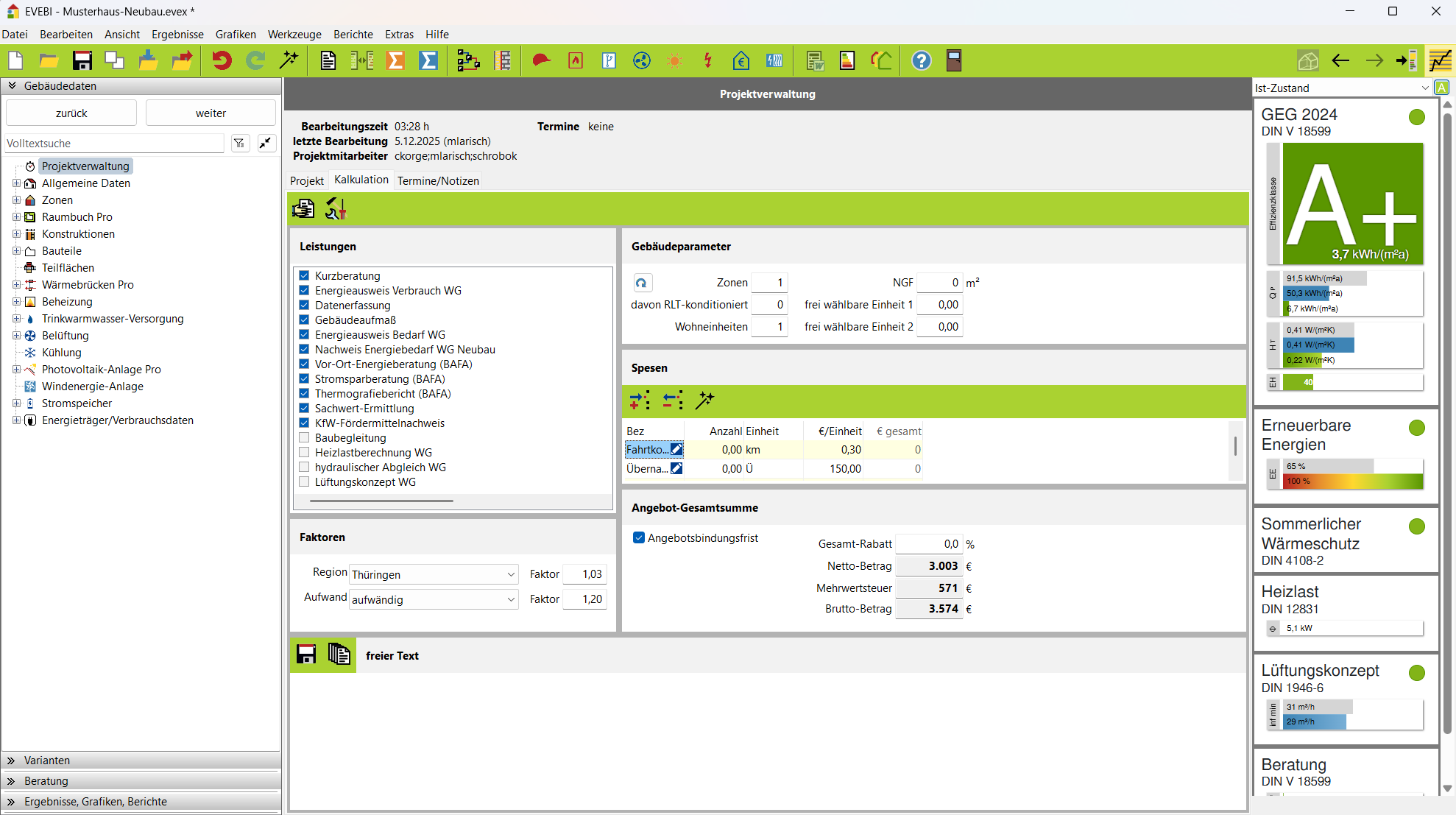Expand the Konstruktionen tree node

point(16,234)
